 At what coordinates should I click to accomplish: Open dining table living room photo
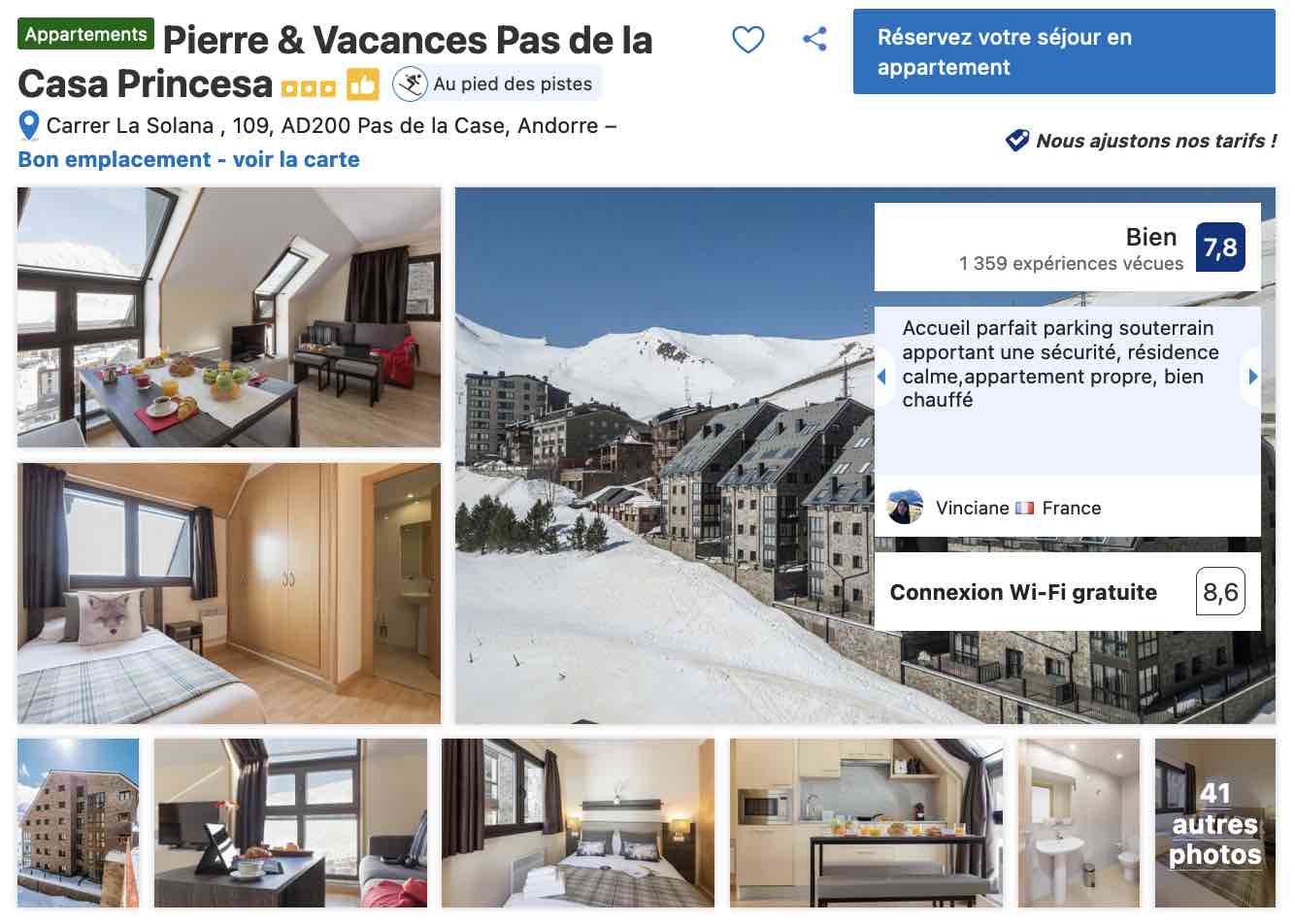pos(229,317)
